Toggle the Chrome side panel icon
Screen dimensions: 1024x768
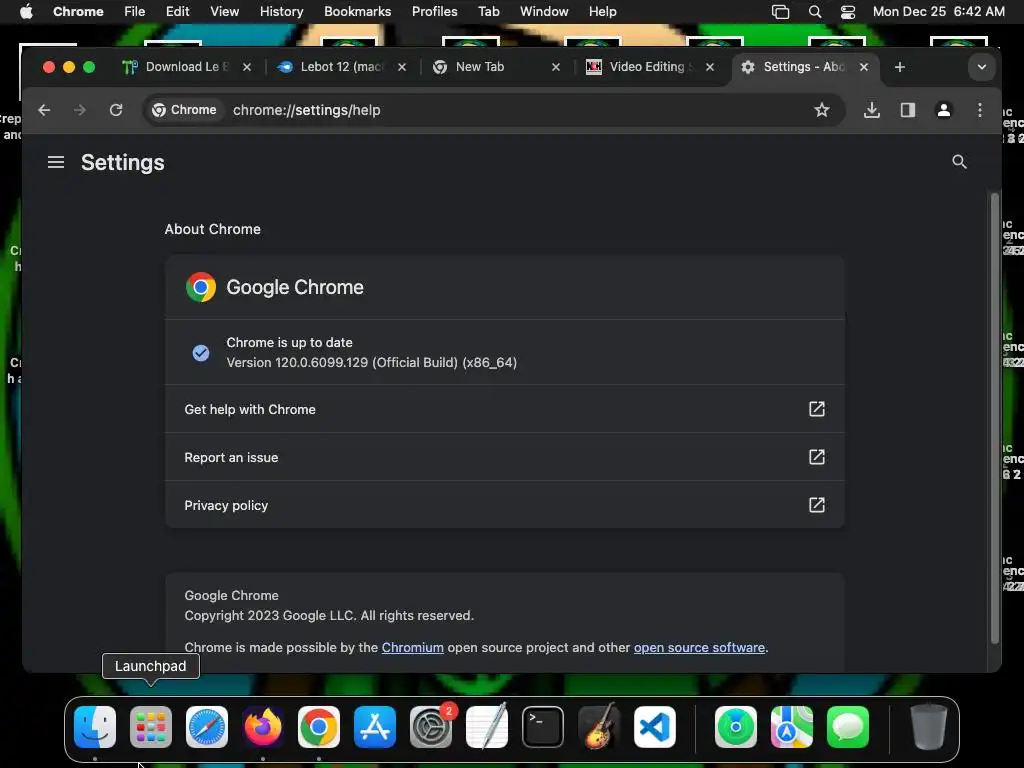pyautogui.click(x=907, y=110)
